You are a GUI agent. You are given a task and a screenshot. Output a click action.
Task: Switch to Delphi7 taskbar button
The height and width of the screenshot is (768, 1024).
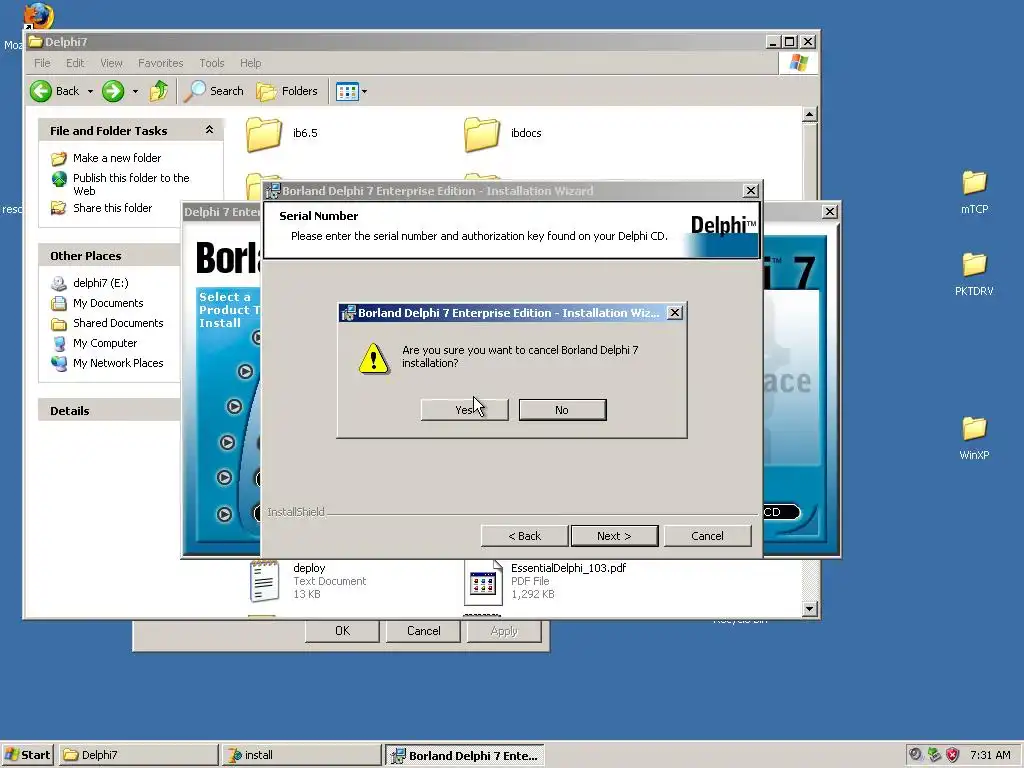pos(138,755)
